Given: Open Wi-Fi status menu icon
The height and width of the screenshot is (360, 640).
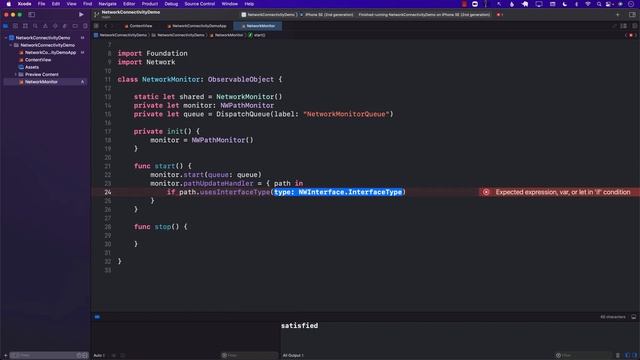Looking at the screenshot, I should pos(588,4).
